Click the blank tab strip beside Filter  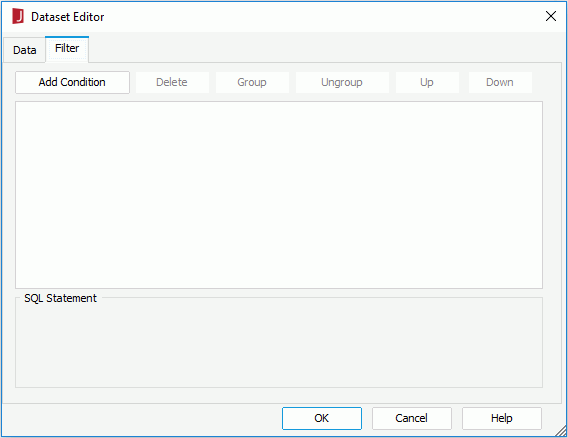coord(325,49)
